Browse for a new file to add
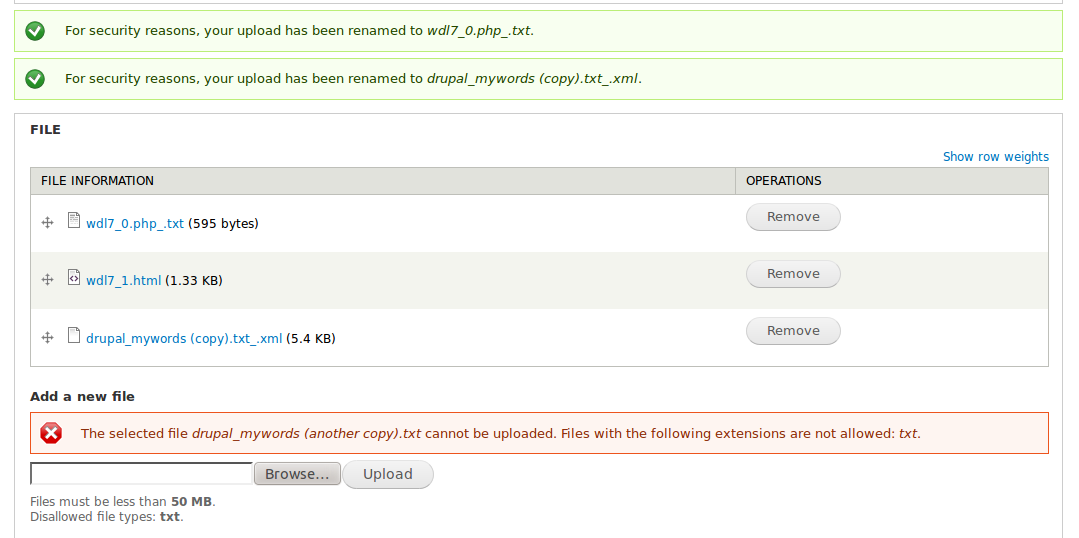The height and width of the screenshot is (538, 1079). pyautogui.click(x=297, y=474)
